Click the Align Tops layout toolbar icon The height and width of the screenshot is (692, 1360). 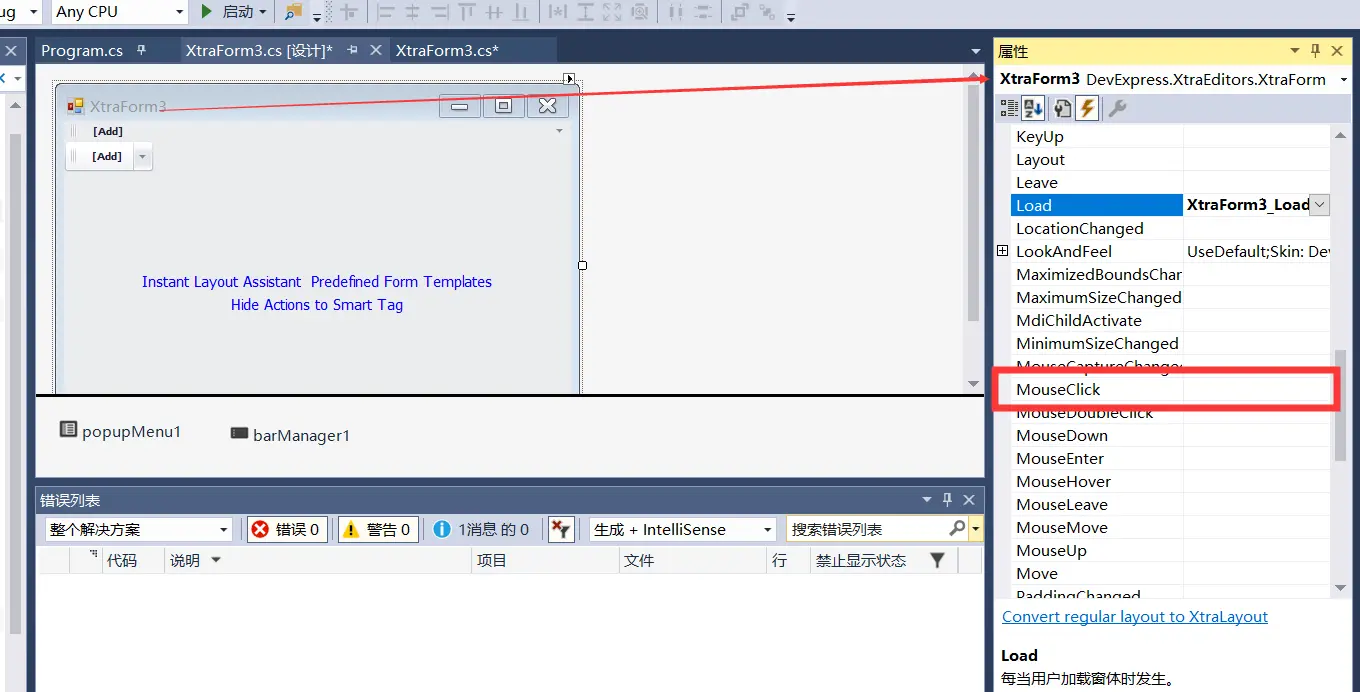[467, 12]
